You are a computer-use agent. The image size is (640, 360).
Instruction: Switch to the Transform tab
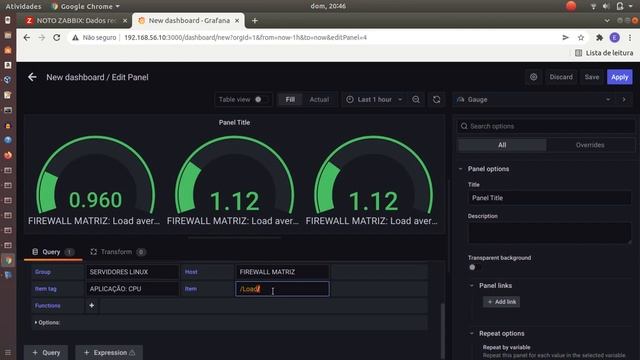(118, 252)
